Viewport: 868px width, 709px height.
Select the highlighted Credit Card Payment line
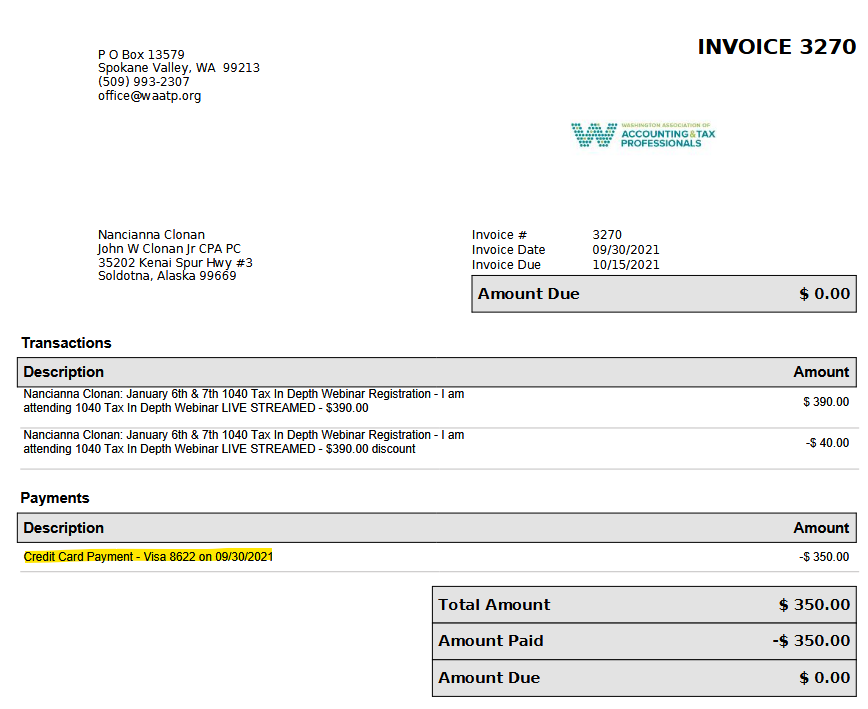click(148, 556)
